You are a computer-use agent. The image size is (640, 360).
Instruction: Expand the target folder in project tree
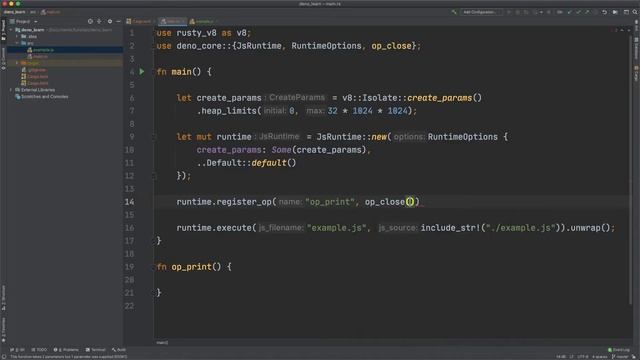click(17, 63)
